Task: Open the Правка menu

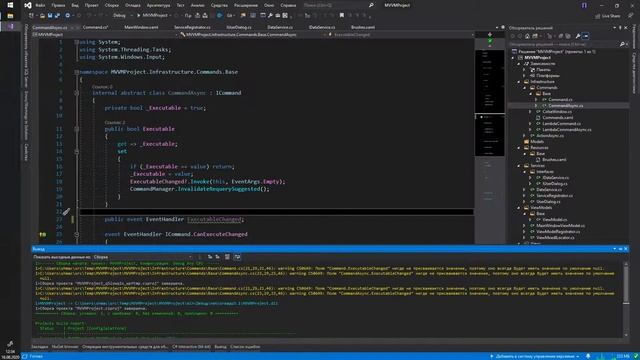Action: [x=58, y=5]
